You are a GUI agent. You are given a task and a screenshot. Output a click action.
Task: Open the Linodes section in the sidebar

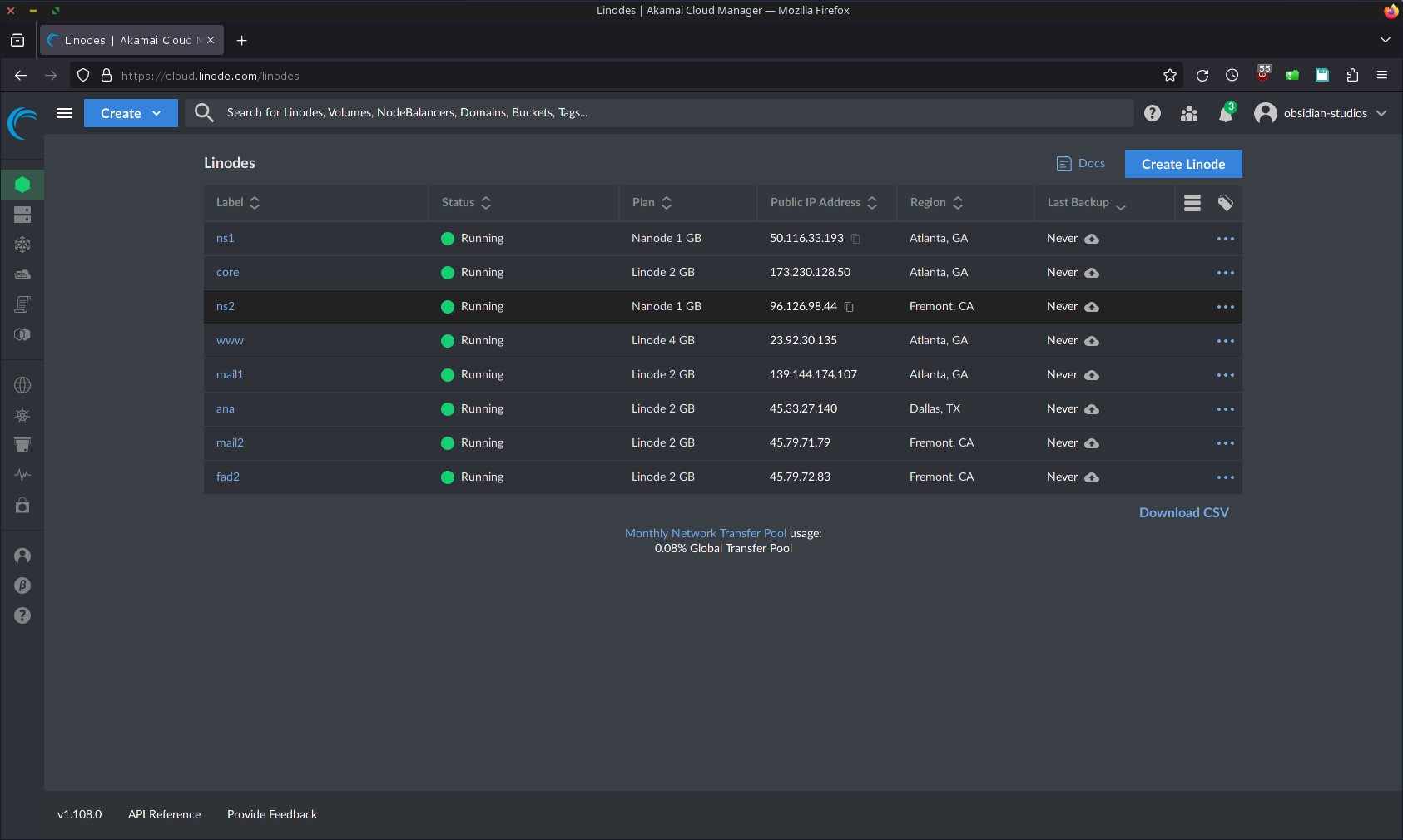[x=22, y=185]
